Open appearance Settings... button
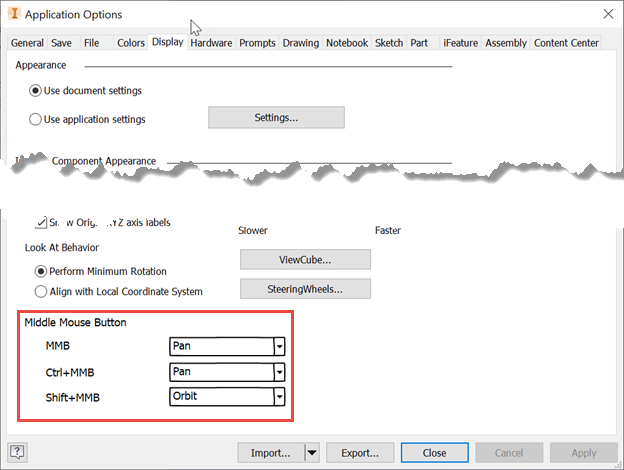Screen dimensions: 624x470 (276, 117)
